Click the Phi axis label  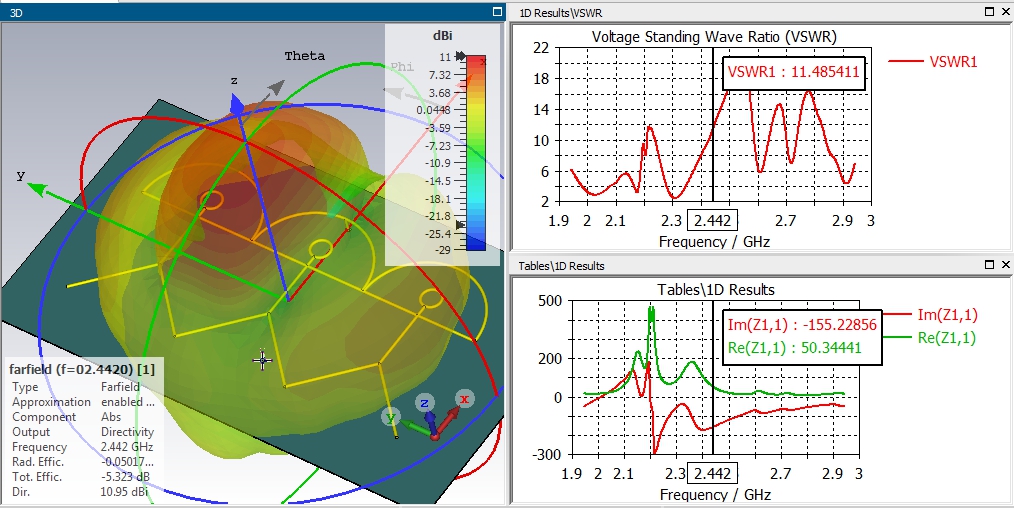tap(402, 67)
